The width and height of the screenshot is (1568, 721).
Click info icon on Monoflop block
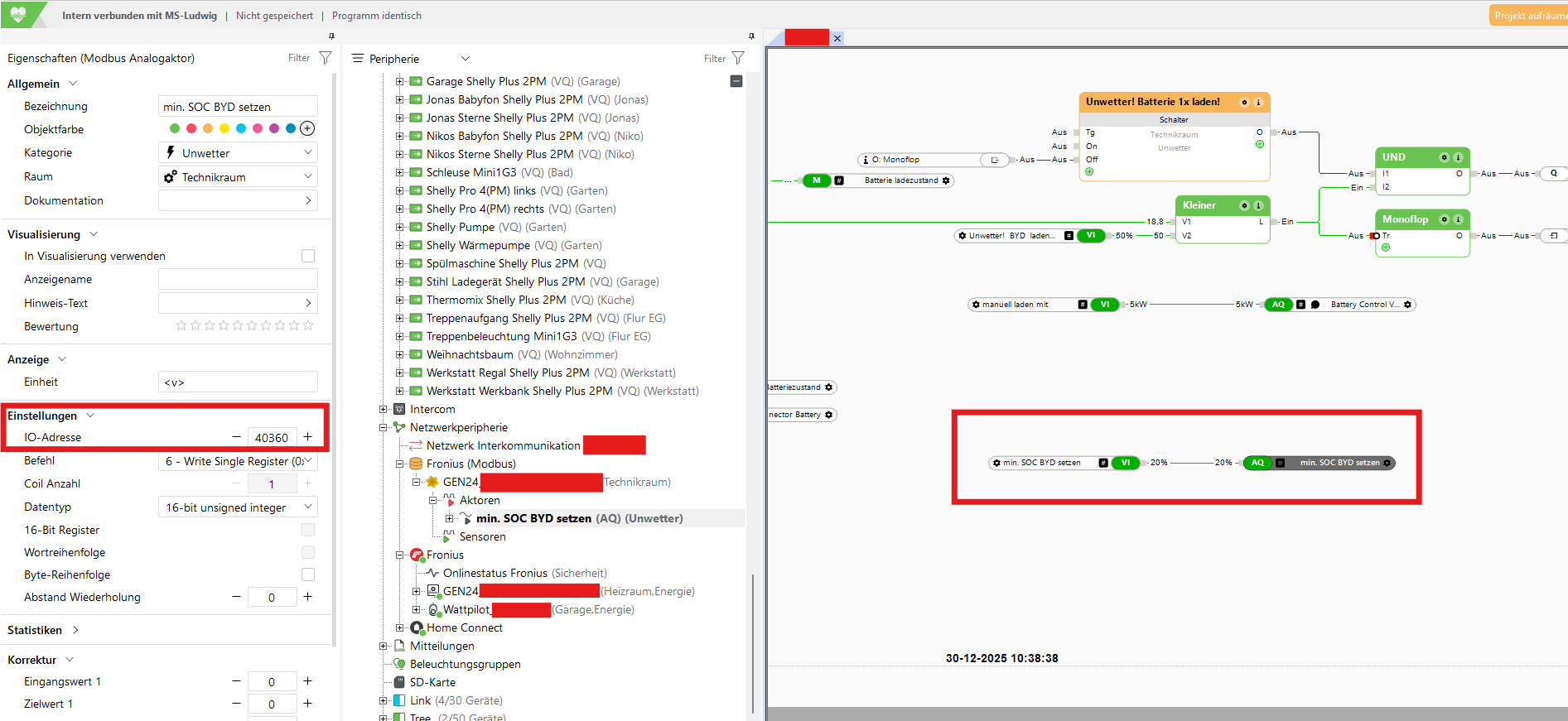1459,219
